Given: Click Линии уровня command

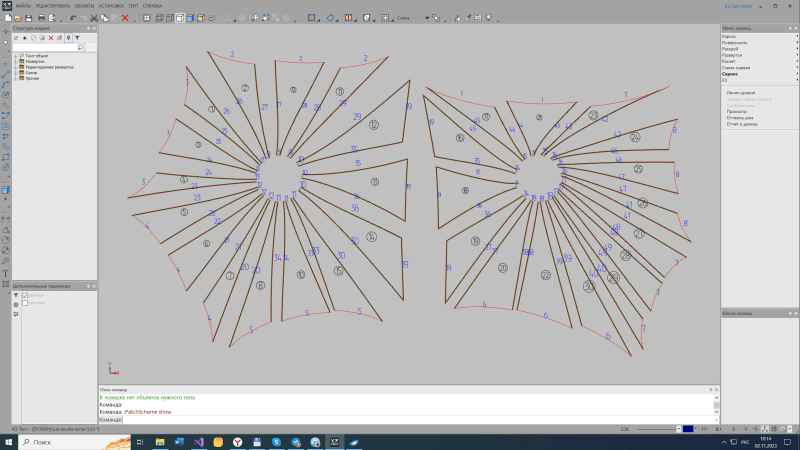Looking at the screenshot, I should pyautogui.click(x=741, y=92).
